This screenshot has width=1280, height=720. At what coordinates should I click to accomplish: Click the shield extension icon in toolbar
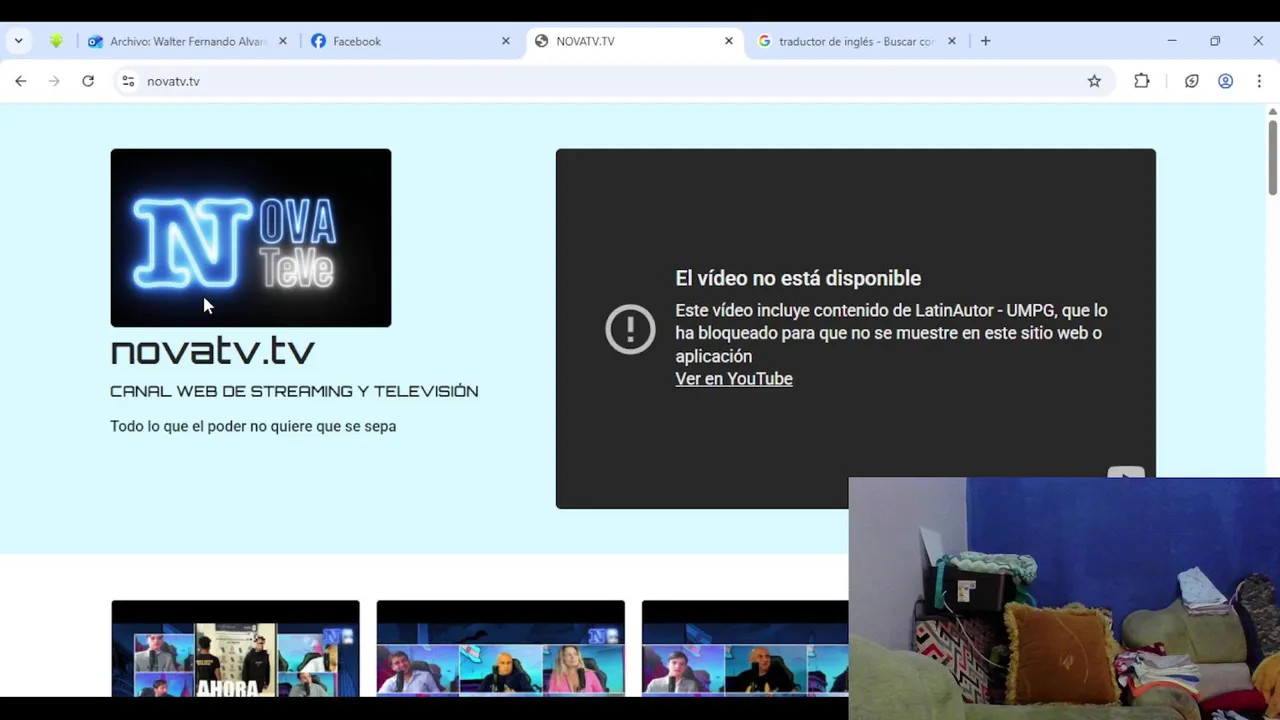(x=1191, y=81)
